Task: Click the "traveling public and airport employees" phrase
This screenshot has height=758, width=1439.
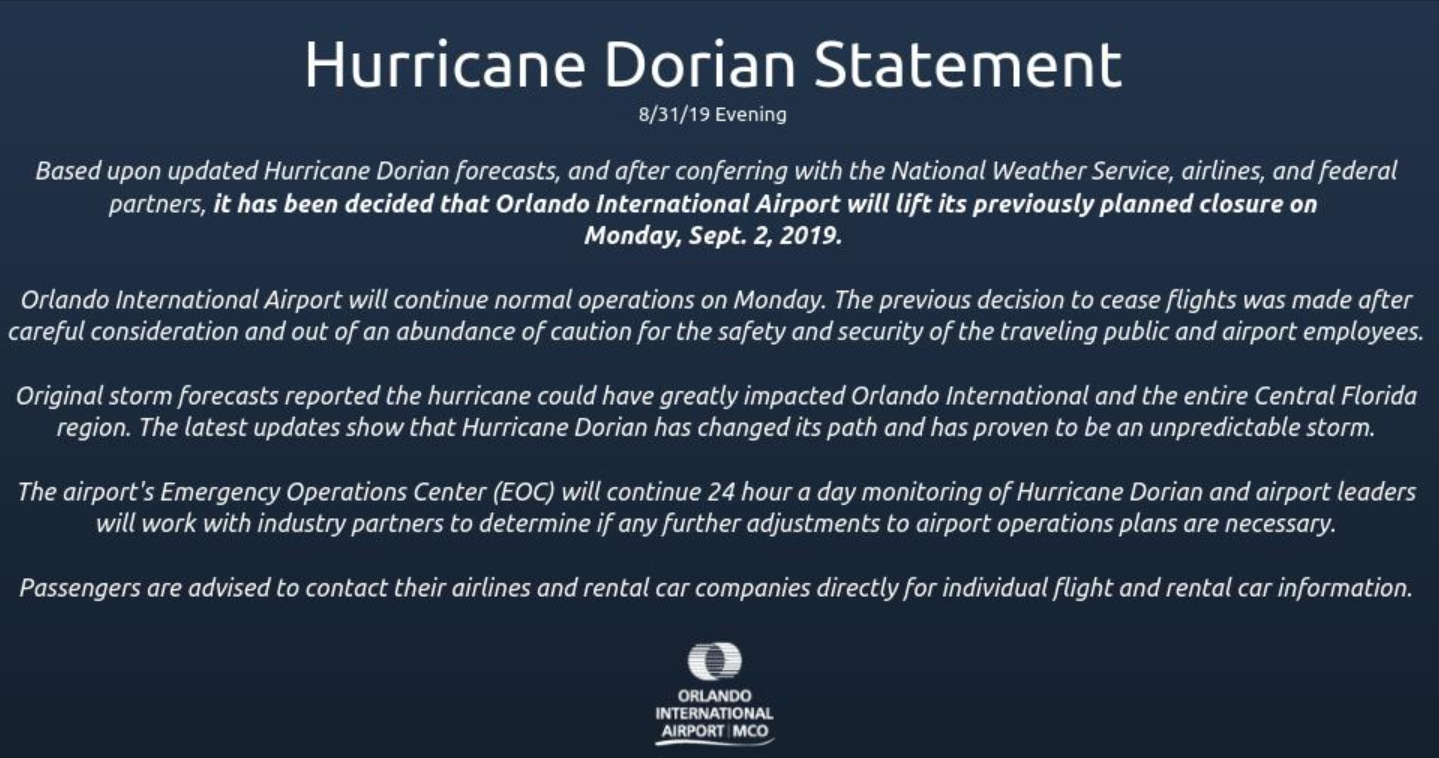Action: (x=1211, y=331)
